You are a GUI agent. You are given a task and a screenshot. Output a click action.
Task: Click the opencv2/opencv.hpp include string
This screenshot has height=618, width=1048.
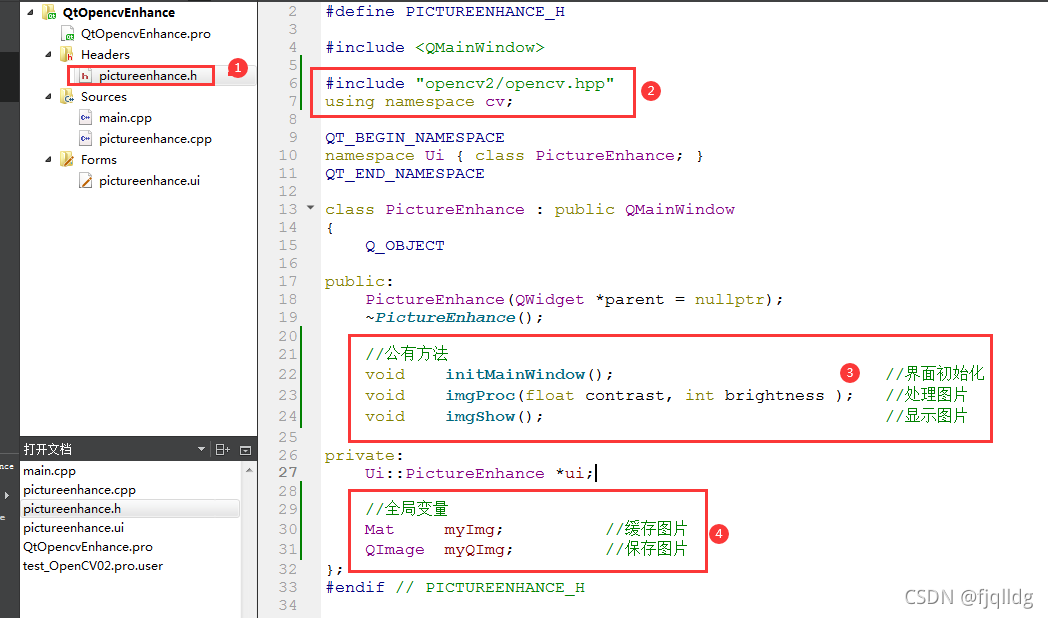515,84
